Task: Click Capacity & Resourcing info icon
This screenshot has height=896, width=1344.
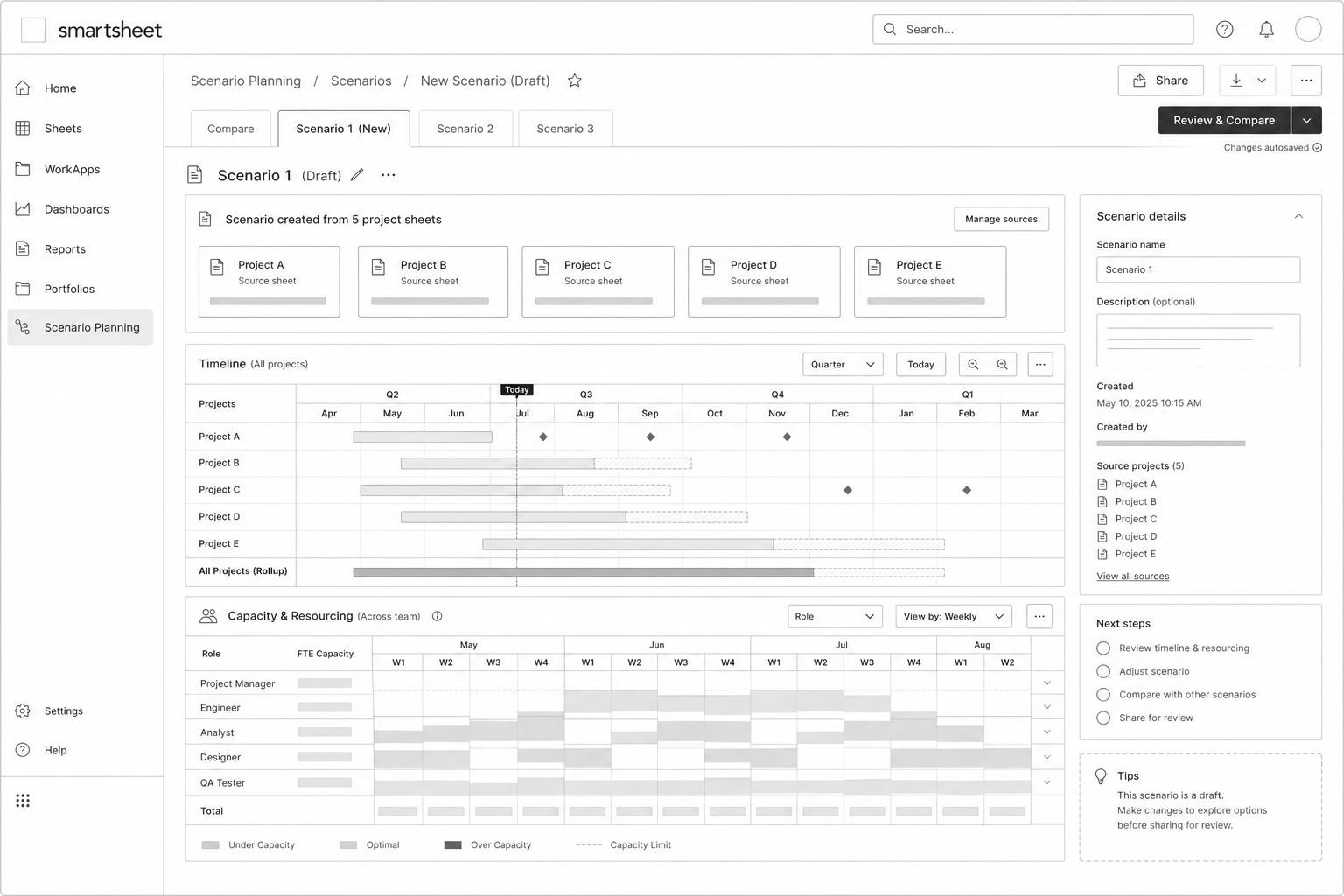Action: point(437,616)
